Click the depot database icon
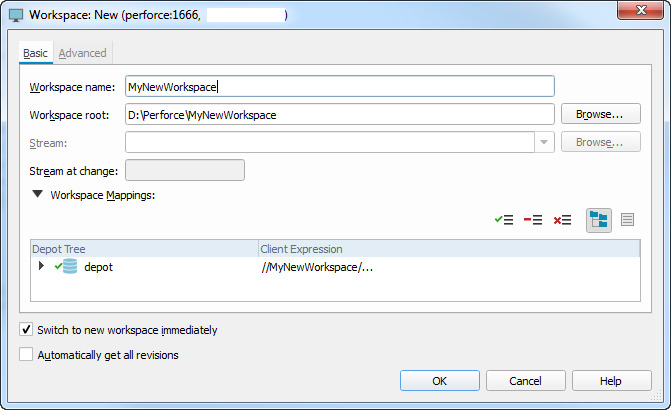671x410 pixels. coord(70,267)
